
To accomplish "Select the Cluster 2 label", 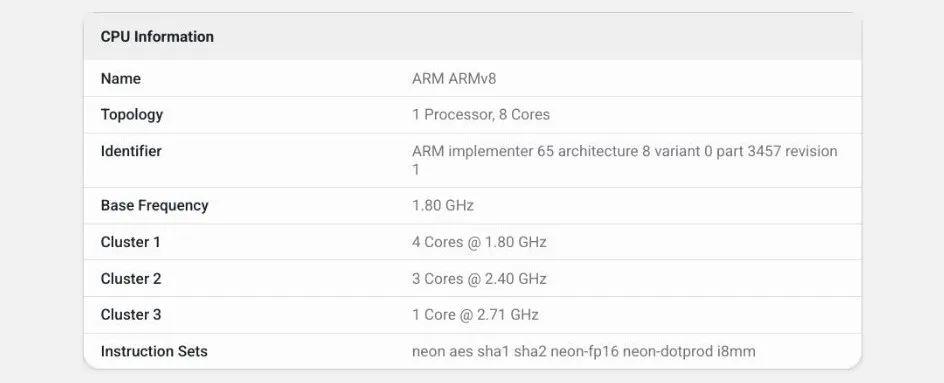I will [131, 279].
